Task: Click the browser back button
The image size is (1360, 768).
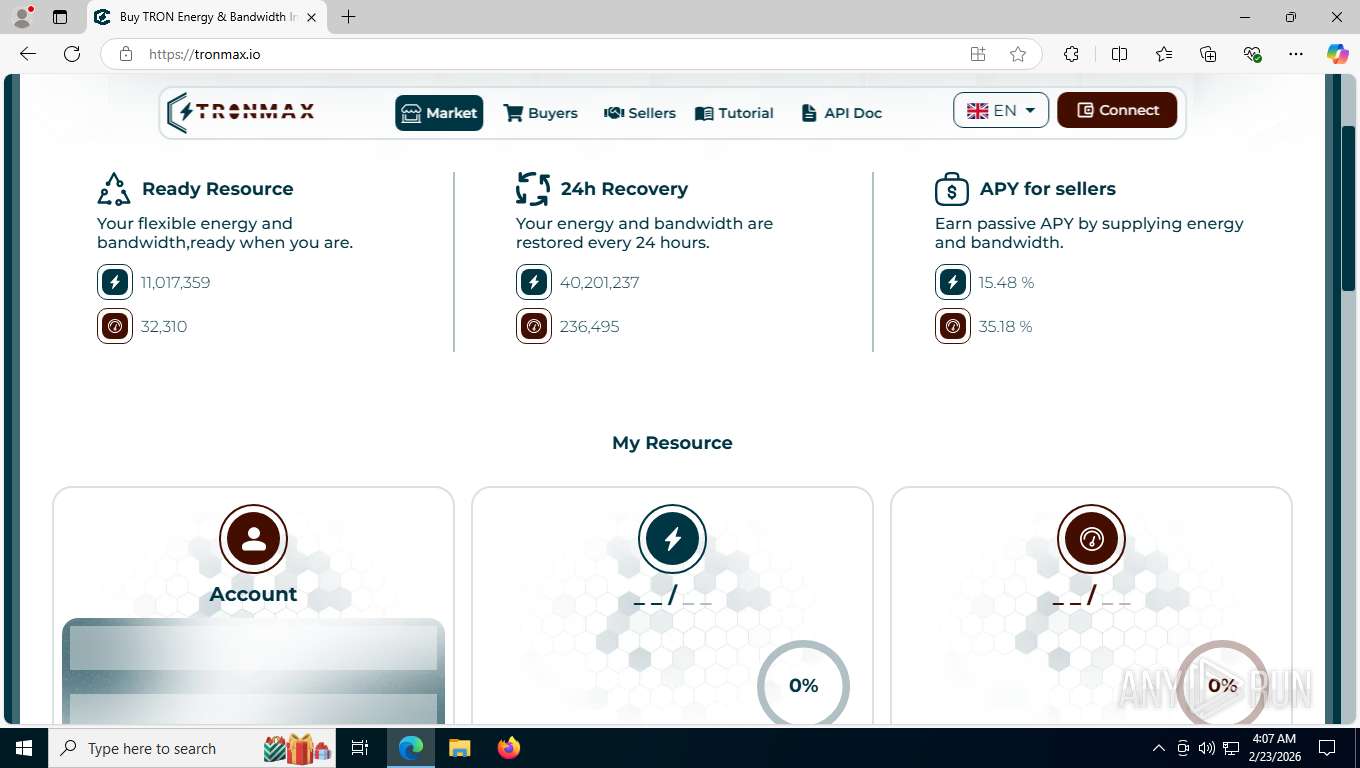Action: 28,54
